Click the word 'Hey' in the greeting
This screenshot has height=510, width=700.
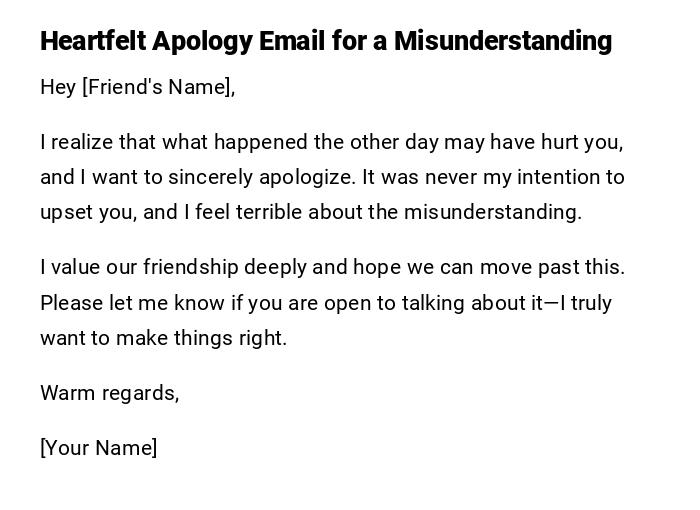tap(58, 87)
